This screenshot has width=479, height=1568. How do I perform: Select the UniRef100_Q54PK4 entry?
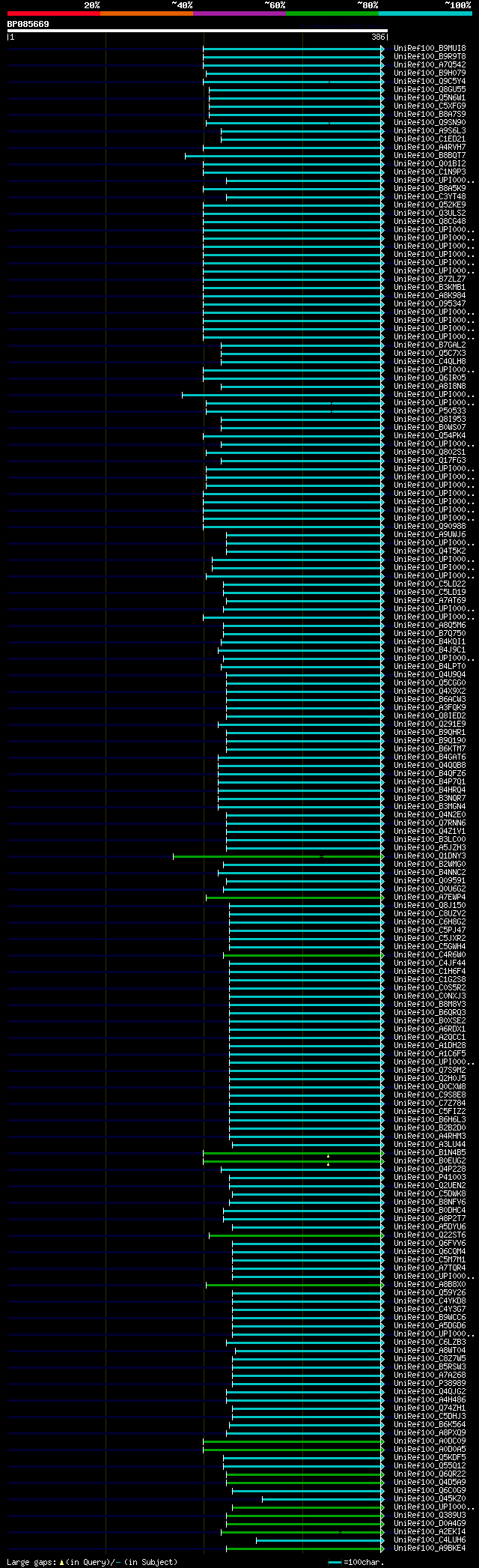[430, 436]
